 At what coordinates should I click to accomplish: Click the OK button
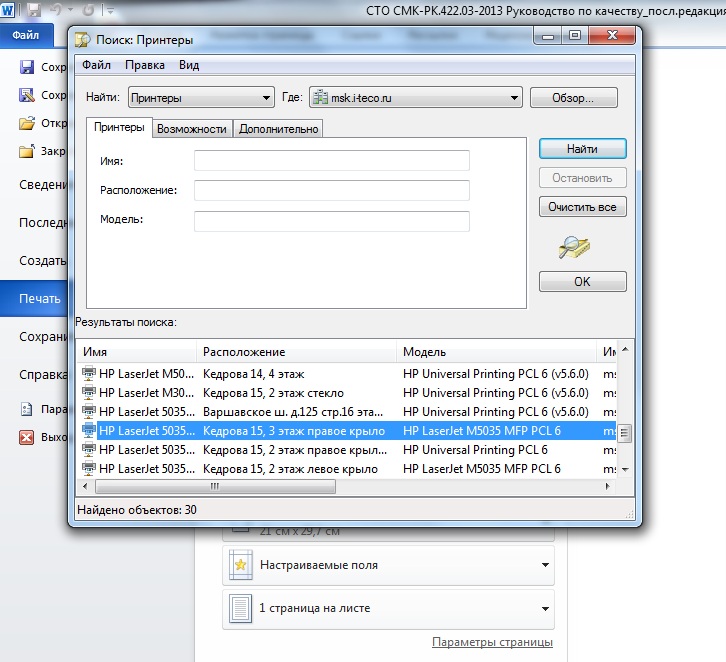click(x=582, y=281)
